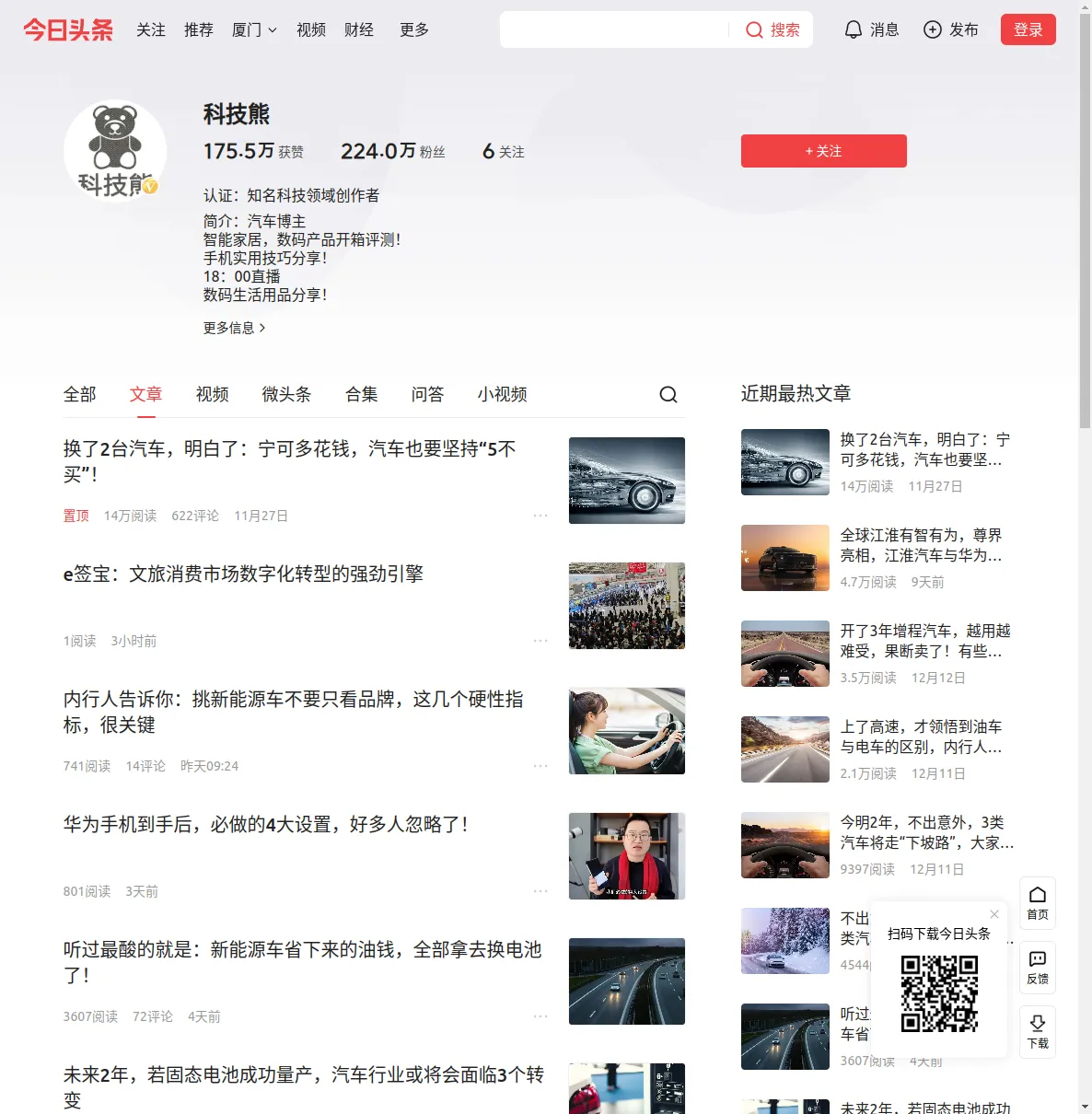This screenshot has height=1114, width=1092.
Task: Open more options for 华为手机到手后 article
Action: point(540,891)
